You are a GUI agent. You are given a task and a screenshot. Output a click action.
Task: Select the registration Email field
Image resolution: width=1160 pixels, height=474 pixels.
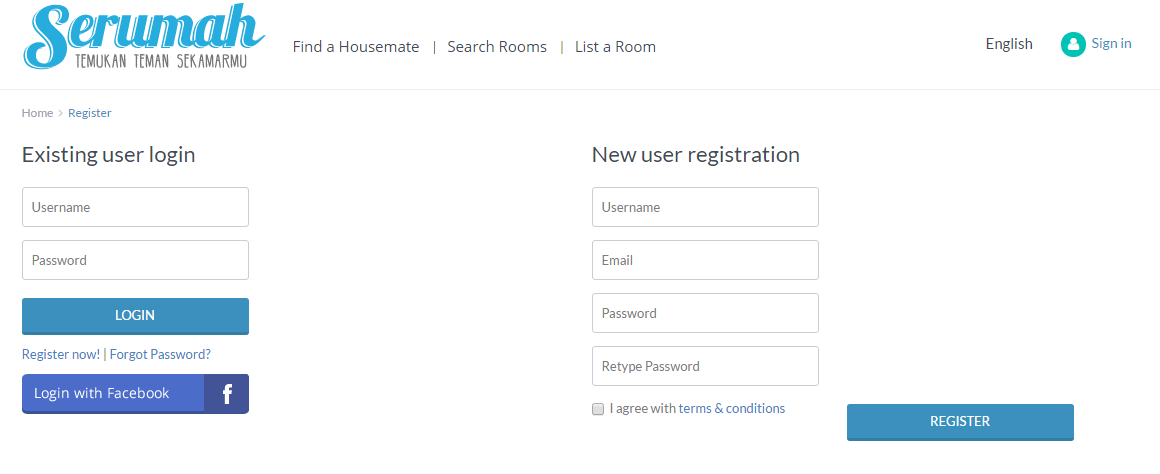point(705,260)
